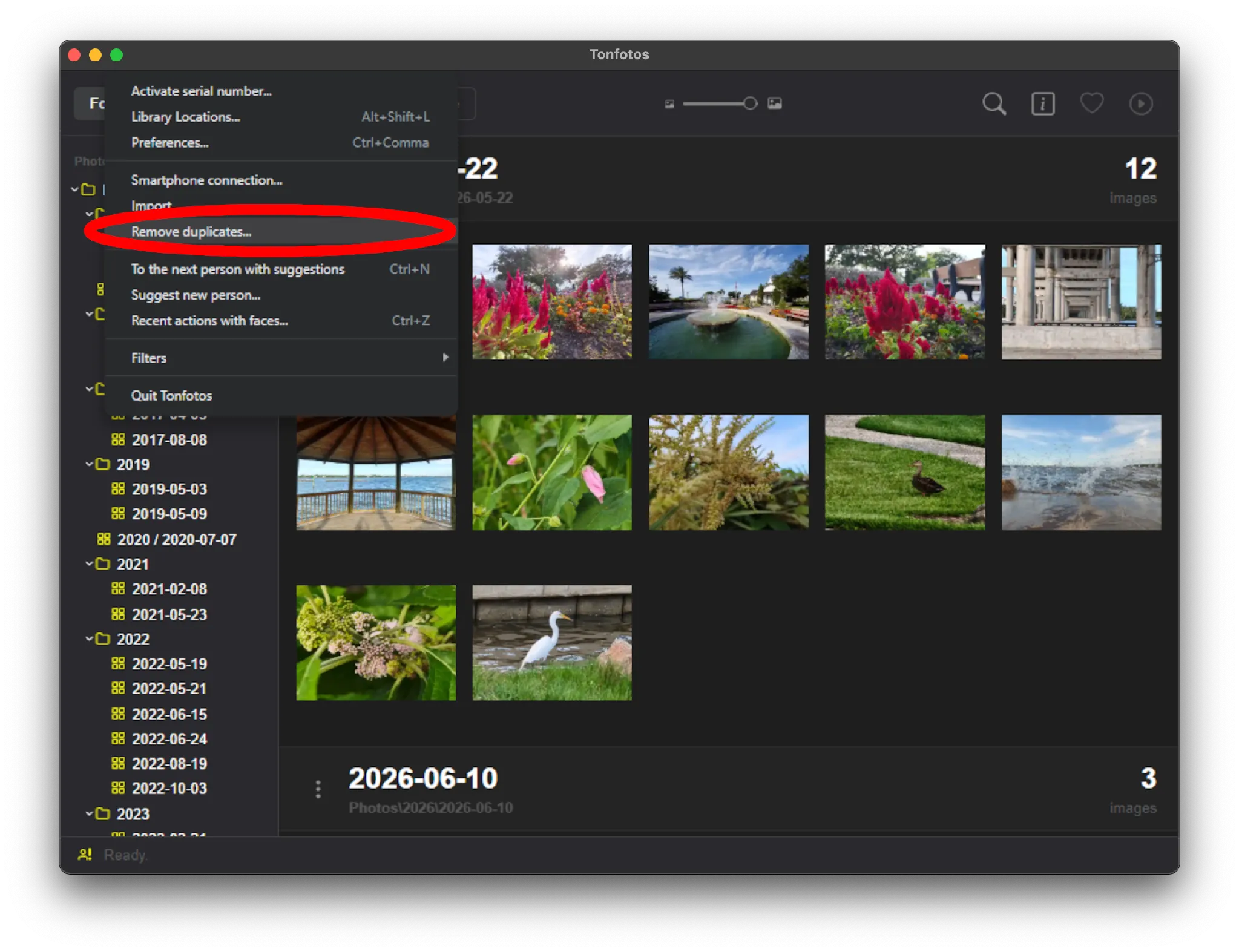This screenshot has width=1239, height=952.
Task: Open the stone columns pier photo
Action: click(x=1081, y=302)
